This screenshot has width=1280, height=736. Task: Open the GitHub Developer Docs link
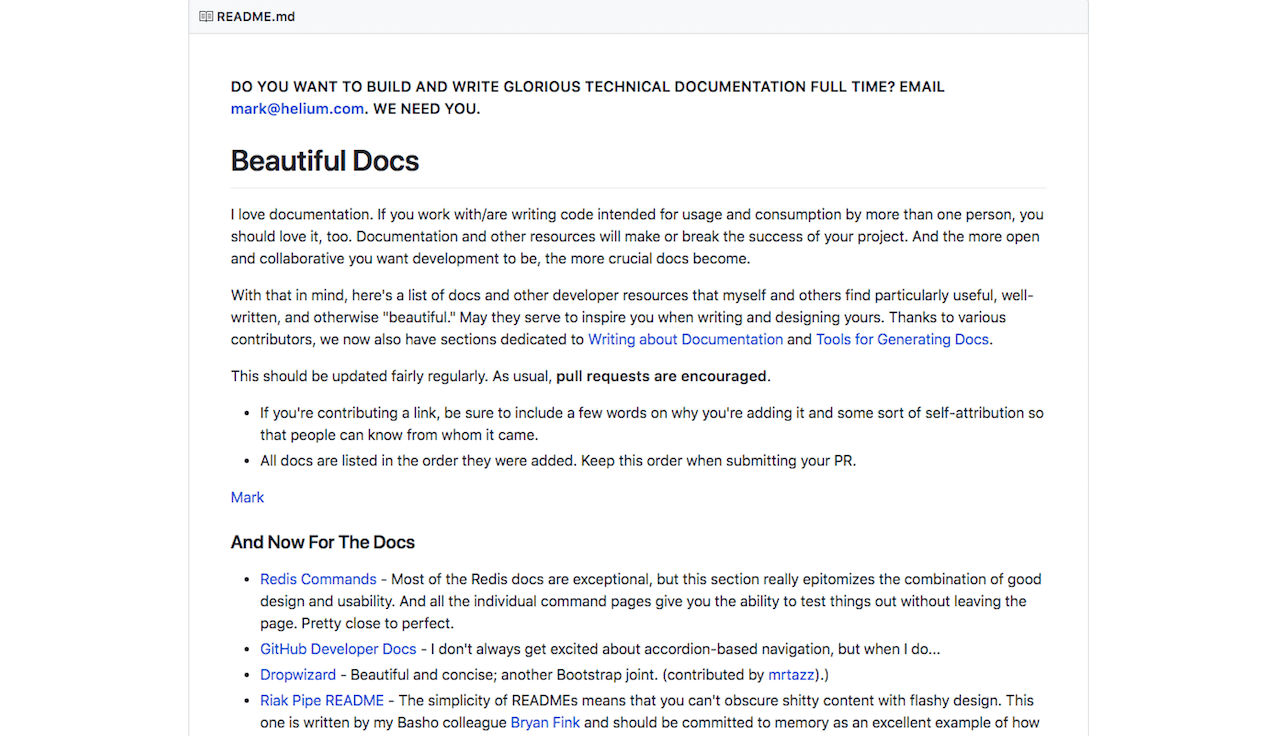pos(338,648)
